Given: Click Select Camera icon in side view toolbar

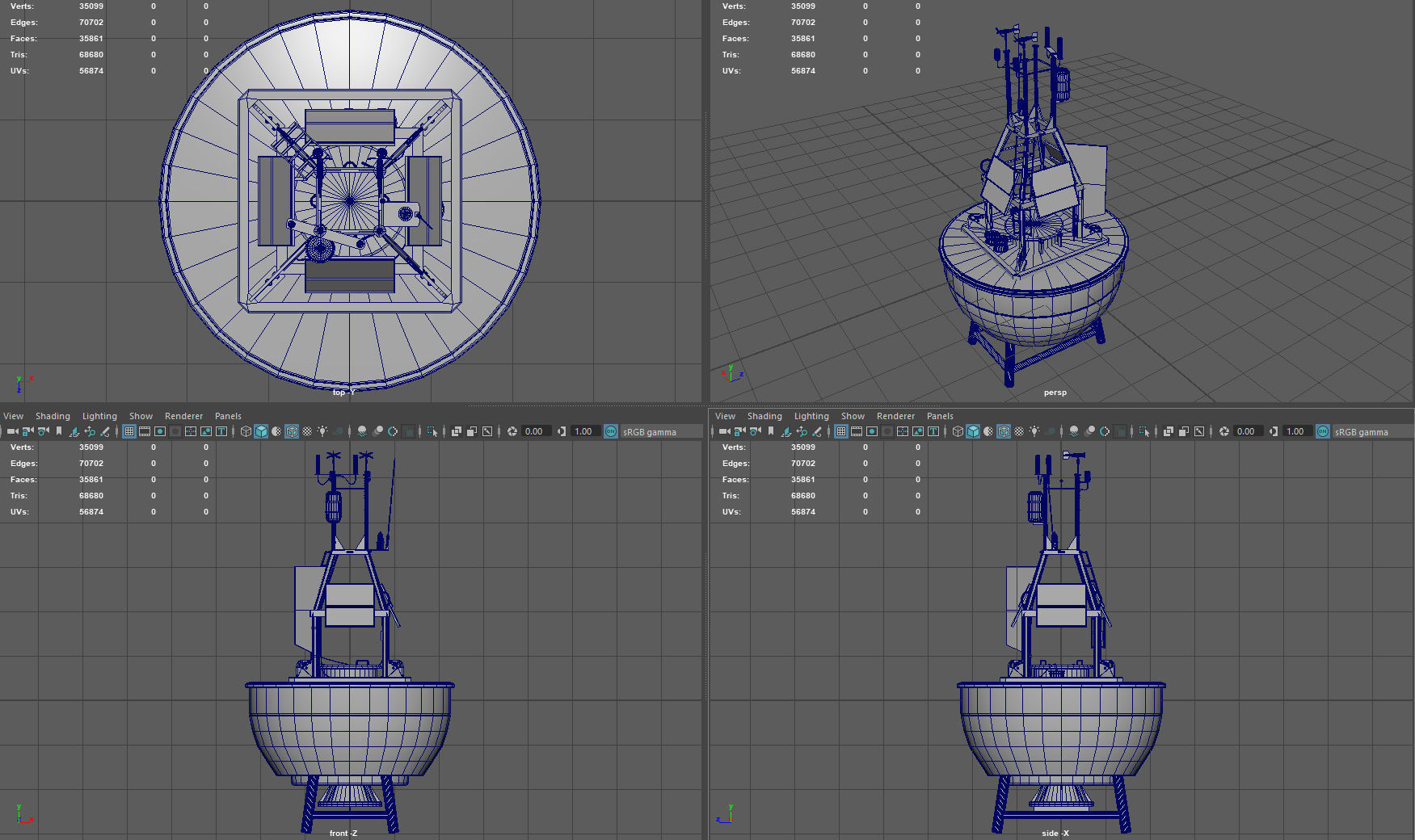Looking at the screenshot, I should pos(724,431).
